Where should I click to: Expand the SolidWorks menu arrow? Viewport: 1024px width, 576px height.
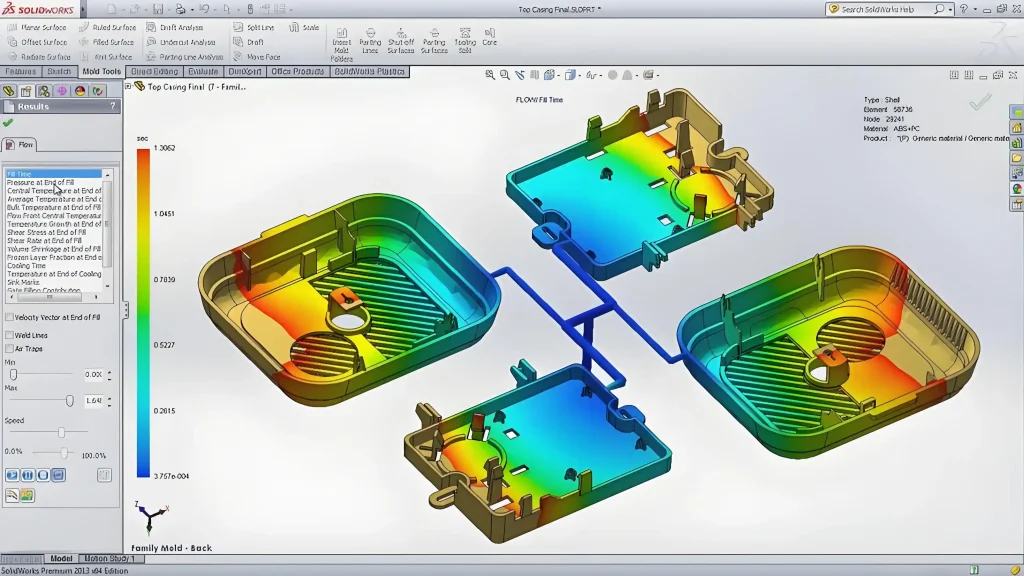click(82, 9)
